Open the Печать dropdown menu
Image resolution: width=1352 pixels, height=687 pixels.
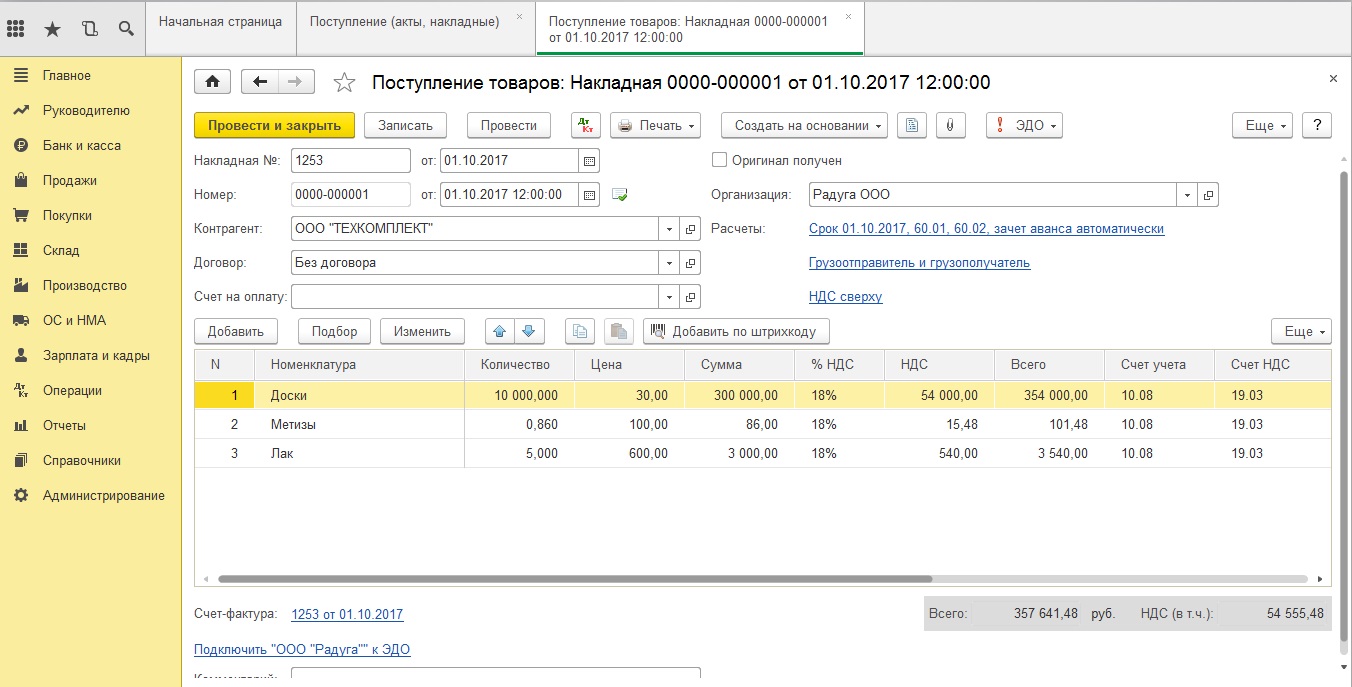tap(655, 125)
